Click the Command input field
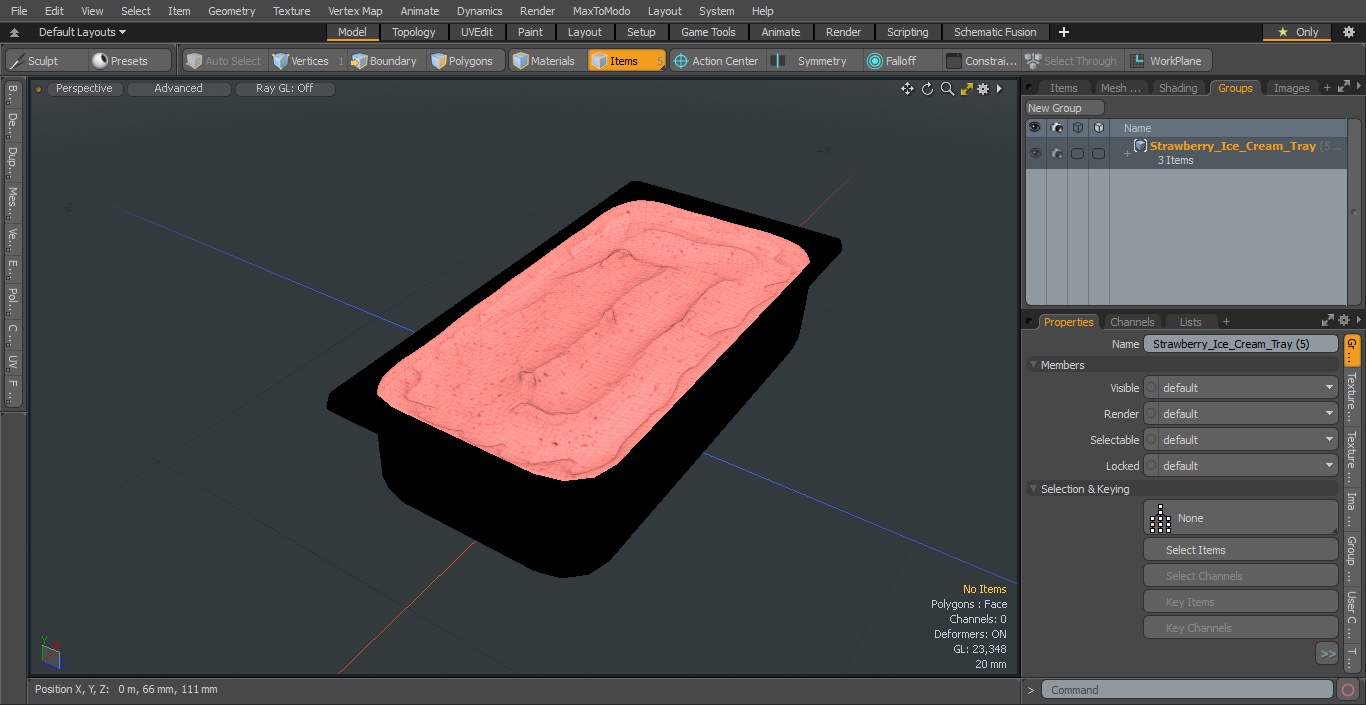1366x705 pixels. pyautogui.click(x=1187, y=690)
